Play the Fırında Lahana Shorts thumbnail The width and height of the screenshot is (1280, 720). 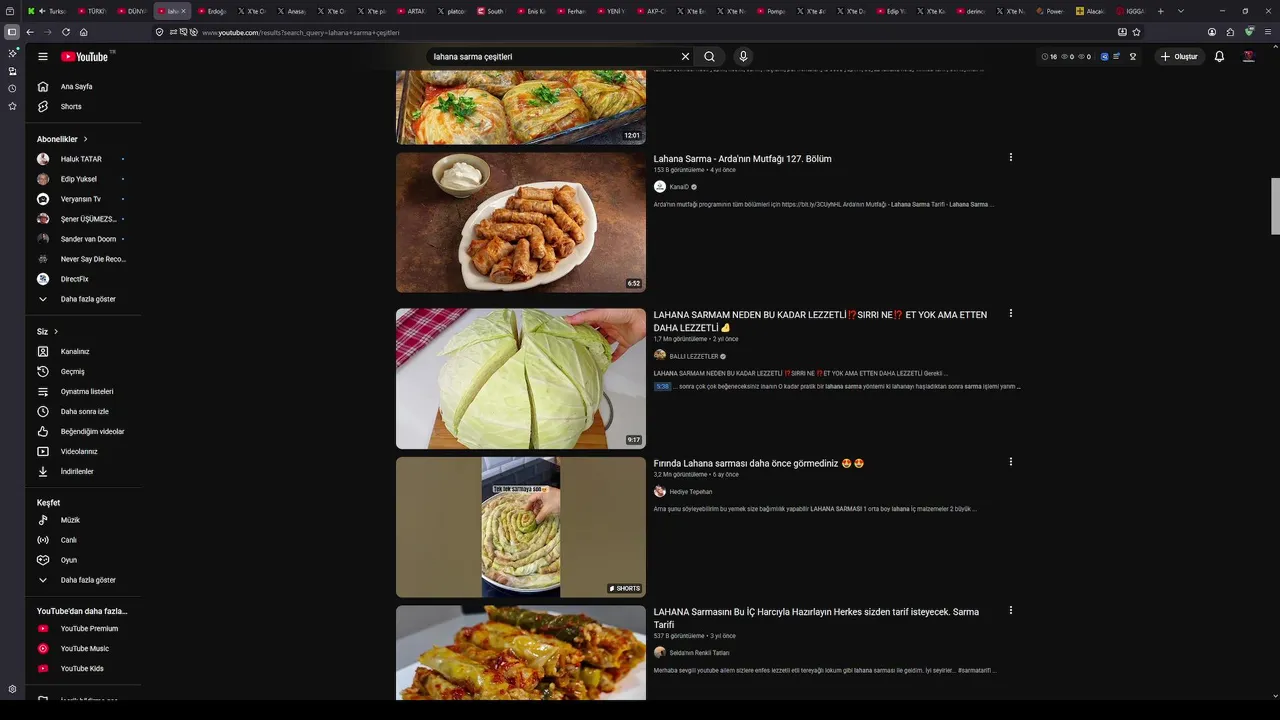521,527
